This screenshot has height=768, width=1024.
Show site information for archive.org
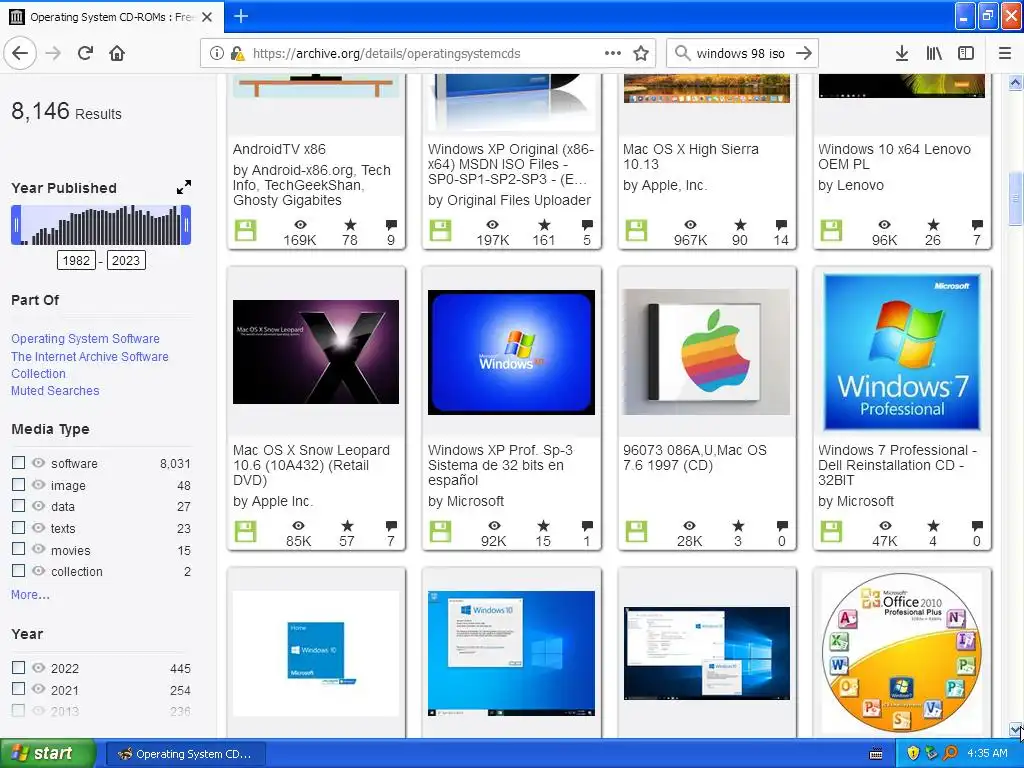coord(216,53)
